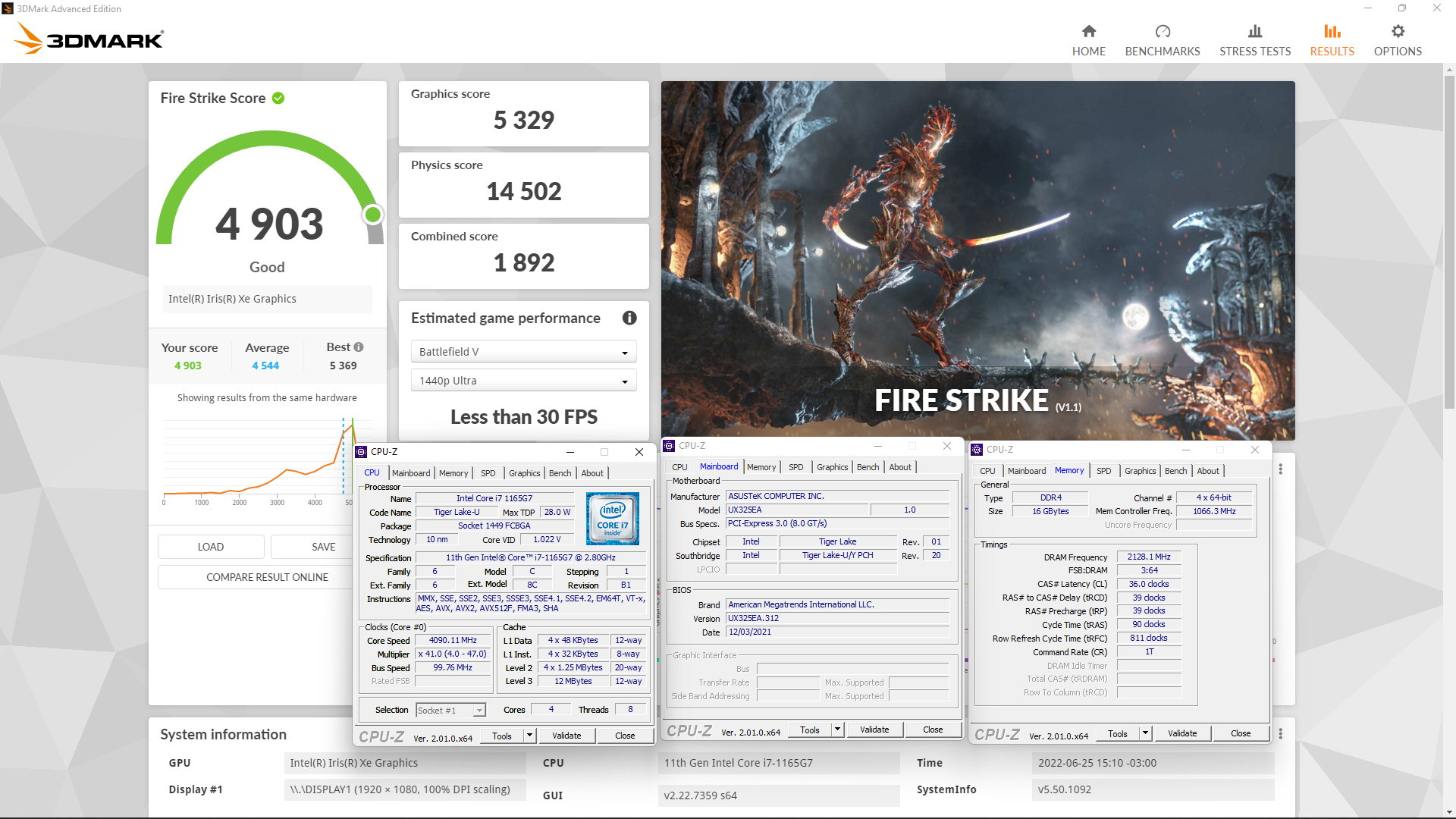Expand Tools arrow in CPU-Z Memory window

pyautogui.click(x=1145, y=733)
